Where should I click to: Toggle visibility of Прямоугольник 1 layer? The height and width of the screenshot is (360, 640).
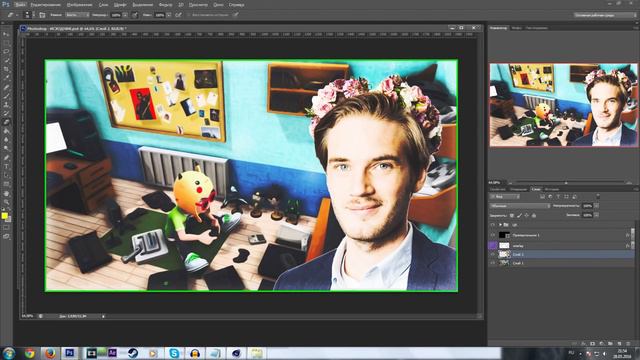click(x=493, y=235)
